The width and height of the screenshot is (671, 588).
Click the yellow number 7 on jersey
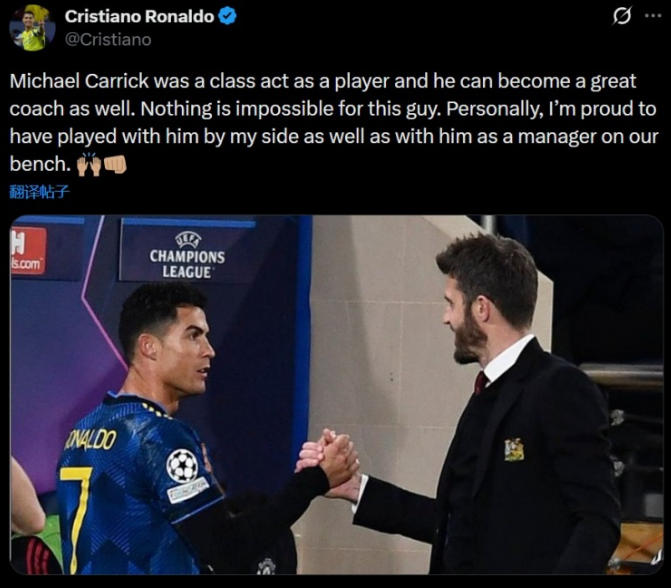77,519
